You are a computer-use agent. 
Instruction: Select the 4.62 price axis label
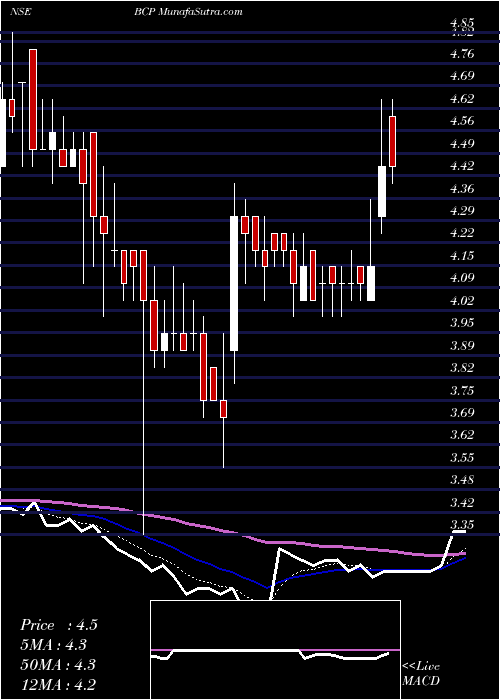click(x=462, y=99)
